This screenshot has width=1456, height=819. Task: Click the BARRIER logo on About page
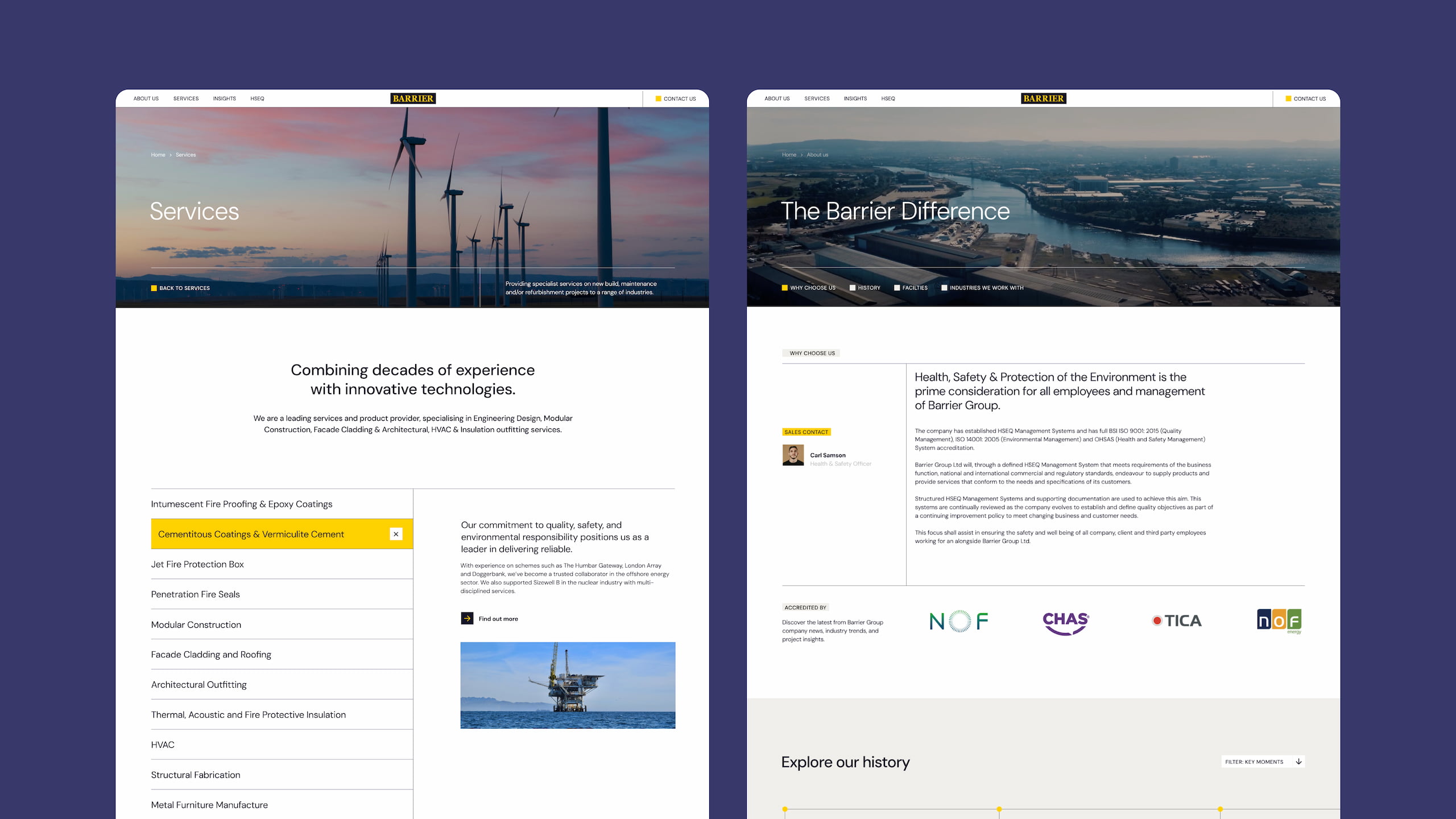point(1043,98)
